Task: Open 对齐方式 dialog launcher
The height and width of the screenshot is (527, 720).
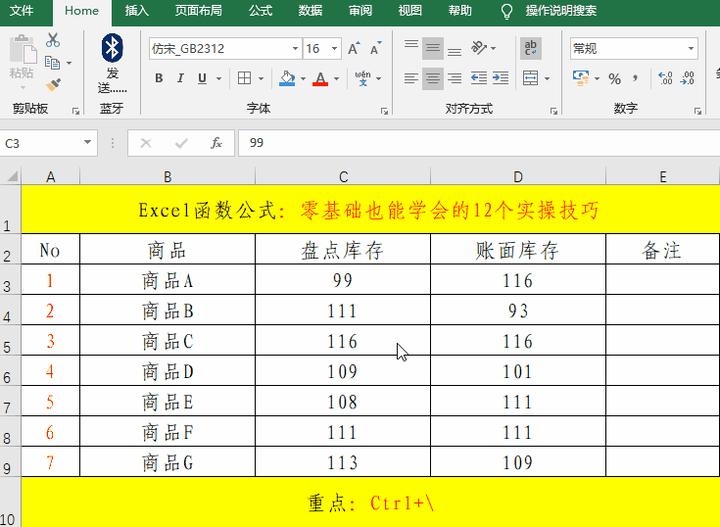Action: [x=554, y=111]
